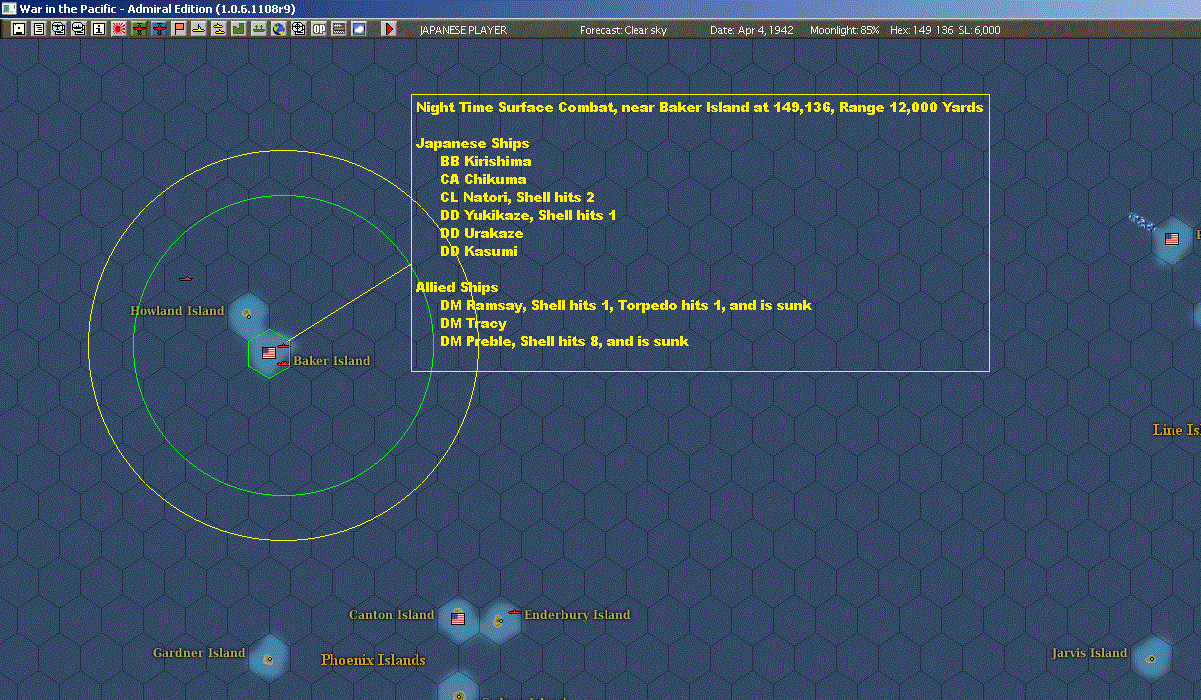Image resolution: width=1201 pixels, height=700 pixels.
Task: Click the 'Howland Island' map label
Action: click(177, 311)
